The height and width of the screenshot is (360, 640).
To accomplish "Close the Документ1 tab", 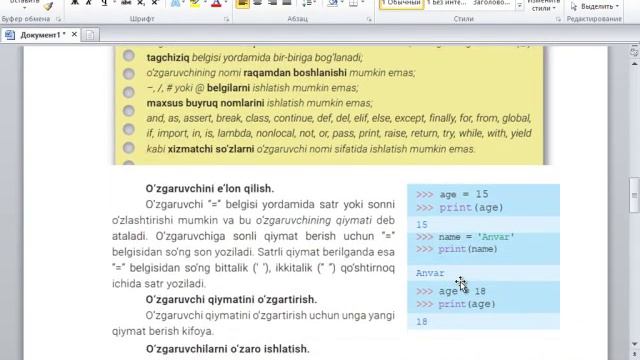I will coord(74,35).
